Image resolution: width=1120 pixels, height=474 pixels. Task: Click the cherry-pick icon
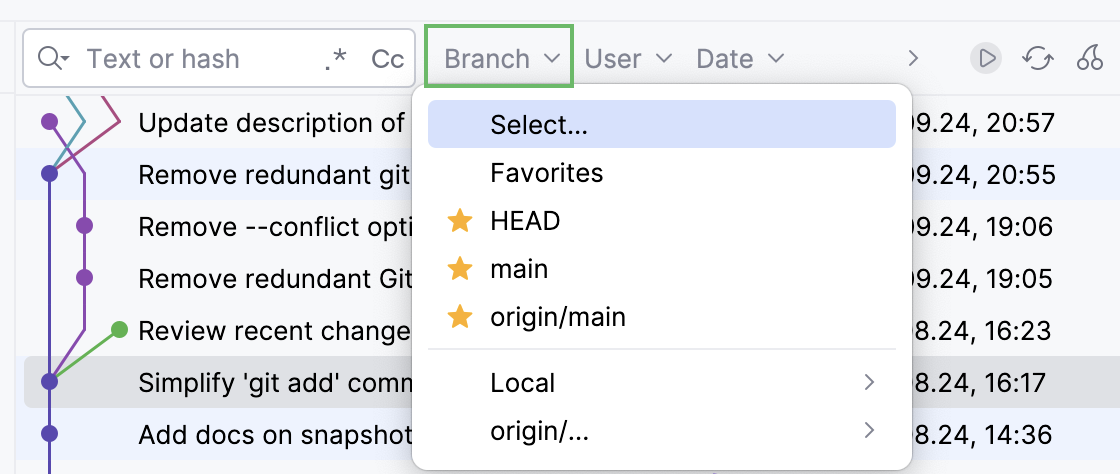[x=1089, y=59]
